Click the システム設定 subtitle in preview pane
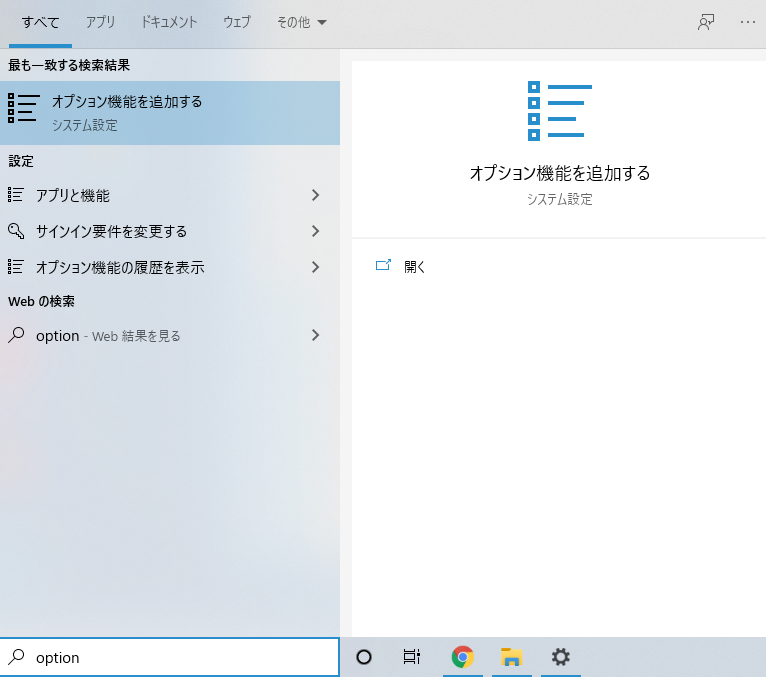The height and width of the screenshot is (677, 766). click(x=559, y=199)
